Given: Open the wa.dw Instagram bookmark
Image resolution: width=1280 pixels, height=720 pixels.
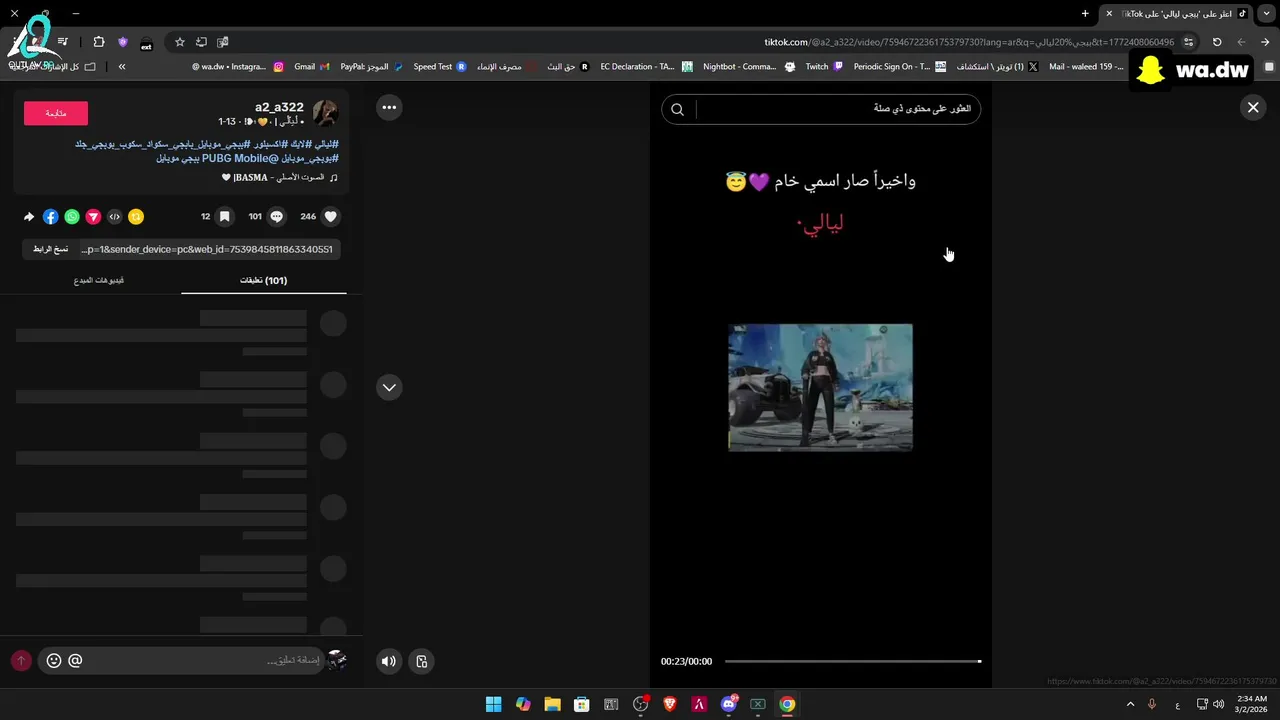Looking at the screenshot, I should click(238, 67).
